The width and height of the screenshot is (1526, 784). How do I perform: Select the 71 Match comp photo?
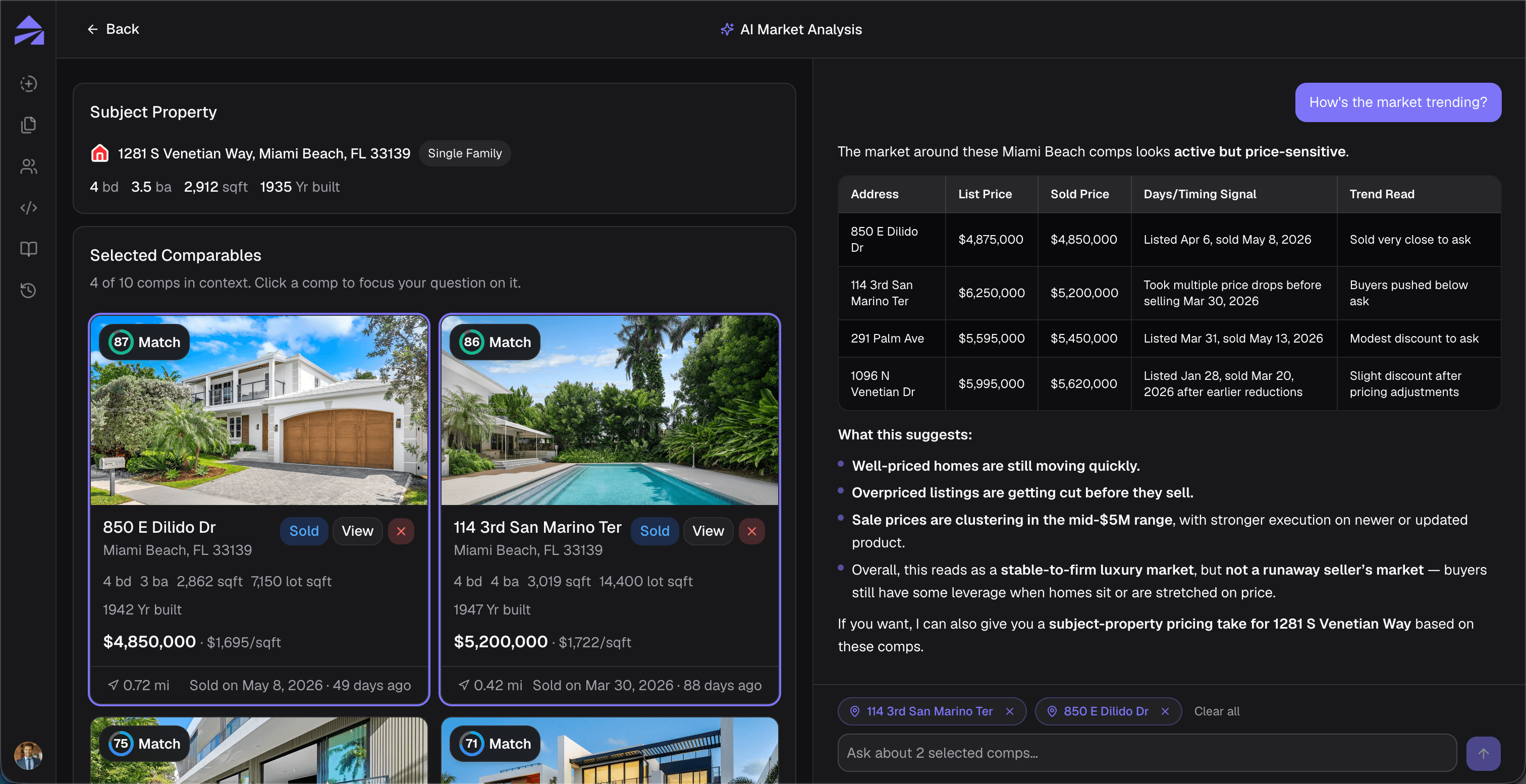pos(610,751)
